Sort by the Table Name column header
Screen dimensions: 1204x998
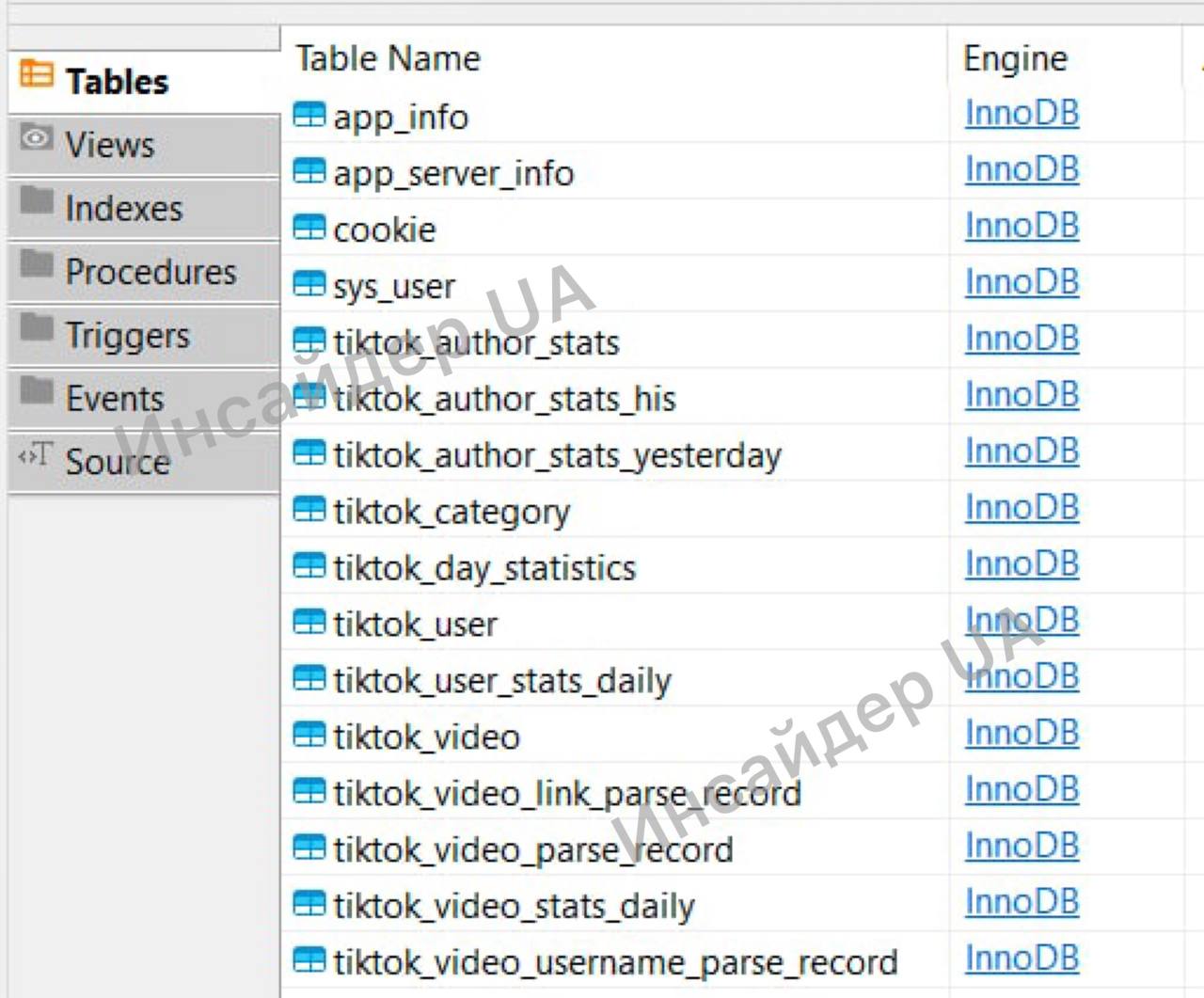coord(388,58)
